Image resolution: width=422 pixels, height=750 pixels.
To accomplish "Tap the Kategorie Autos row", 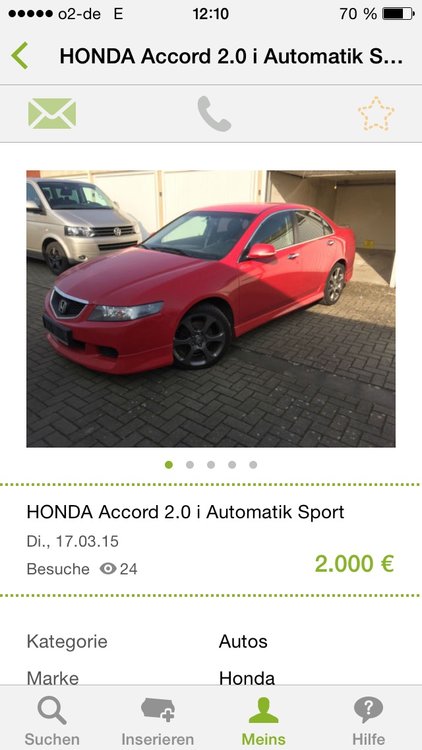I will [x=211, y=641].
